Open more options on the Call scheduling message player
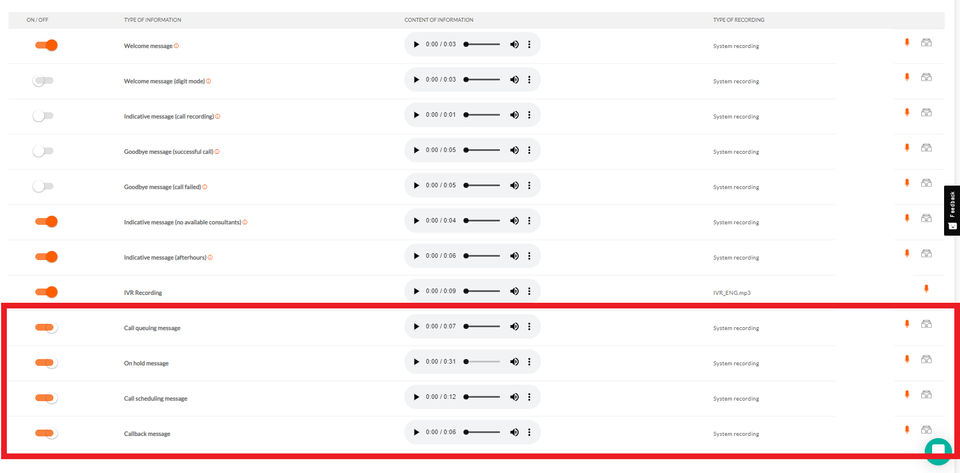The width and height of the screenshot is (960, 473). (x=529, y=397)
